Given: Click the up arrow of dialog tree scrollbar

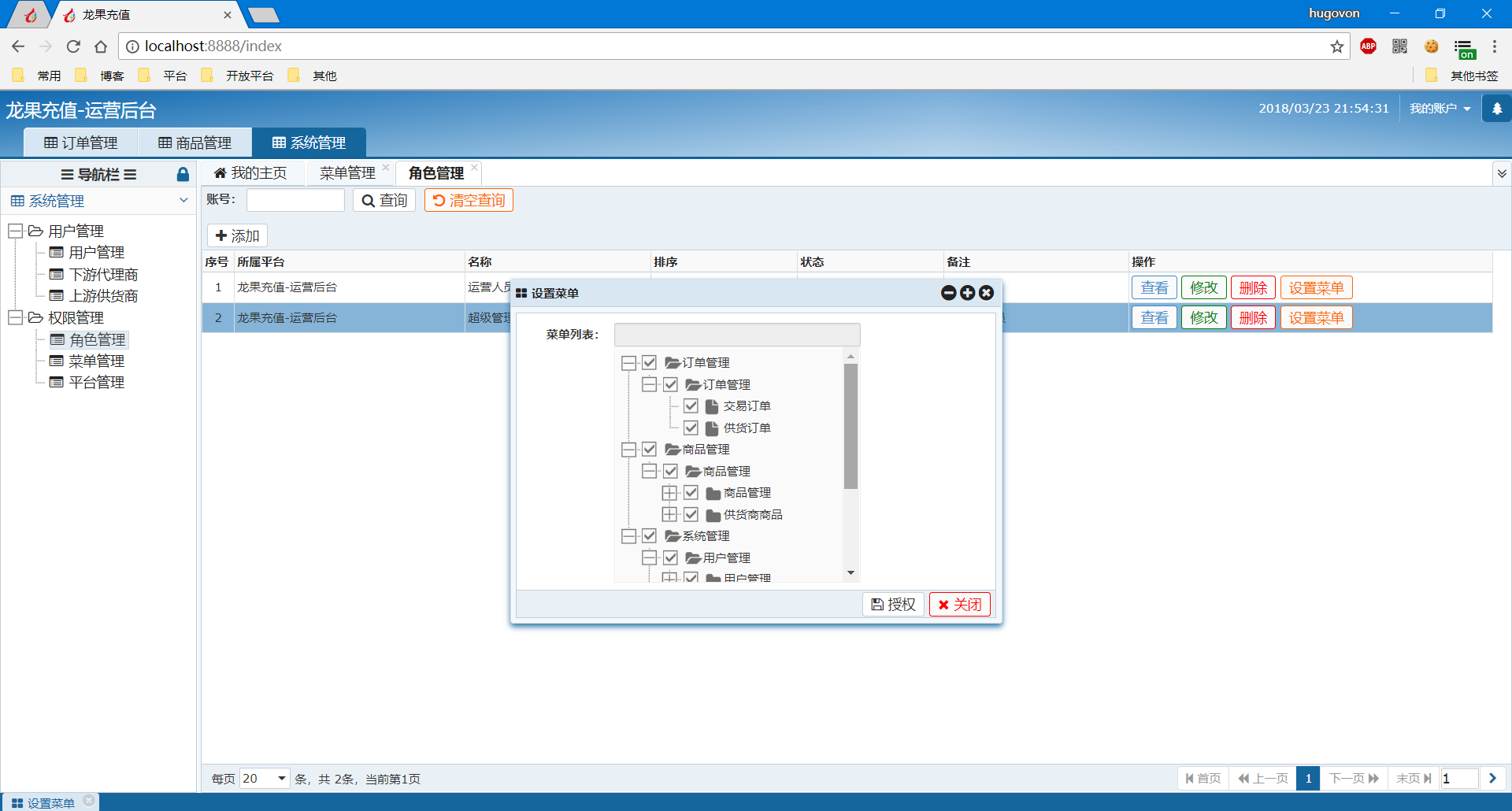Looking at the screenshot, I should click(x=850, y=357).
